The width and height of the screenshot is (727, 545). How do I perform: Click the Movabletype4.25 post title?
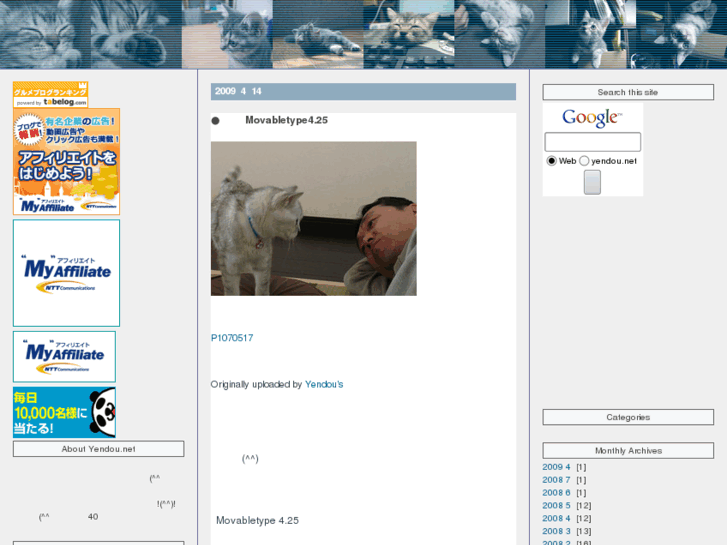pos(286,120)
